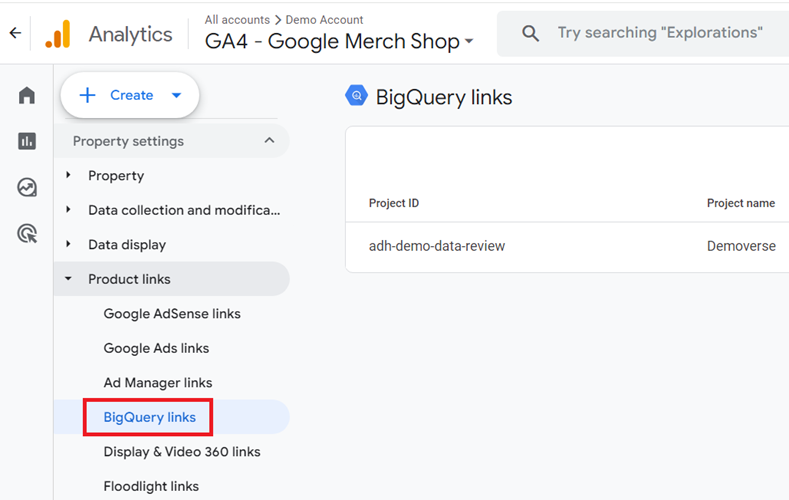Expand the Data display arrow

[68, 244]
